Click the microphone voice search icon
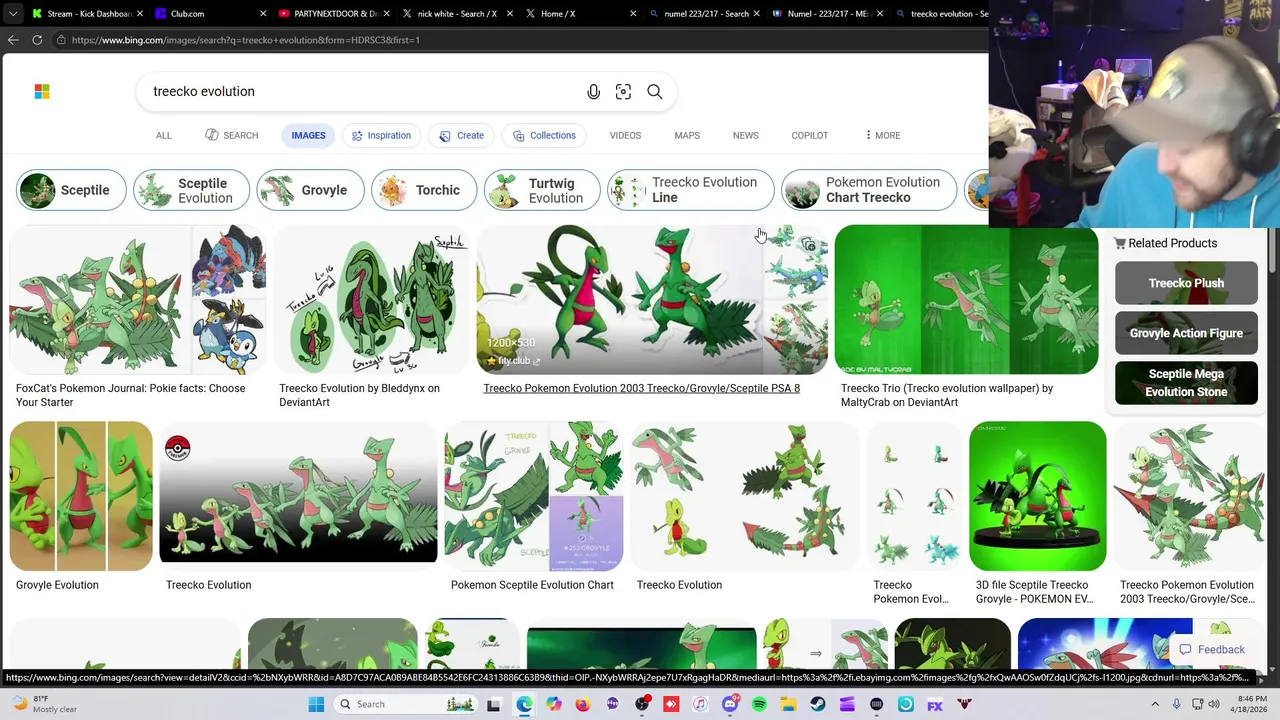 point(593,92)
